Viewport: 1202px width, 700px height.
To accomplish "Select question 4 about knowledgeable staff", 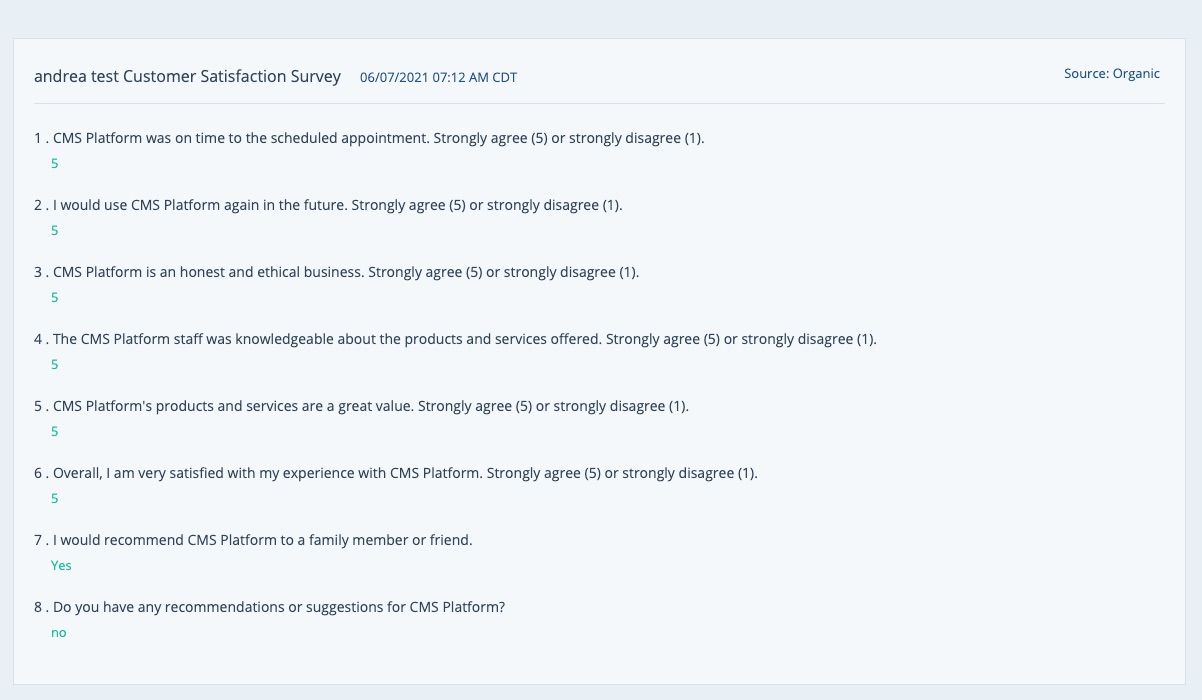I will (x=455, y=339).
